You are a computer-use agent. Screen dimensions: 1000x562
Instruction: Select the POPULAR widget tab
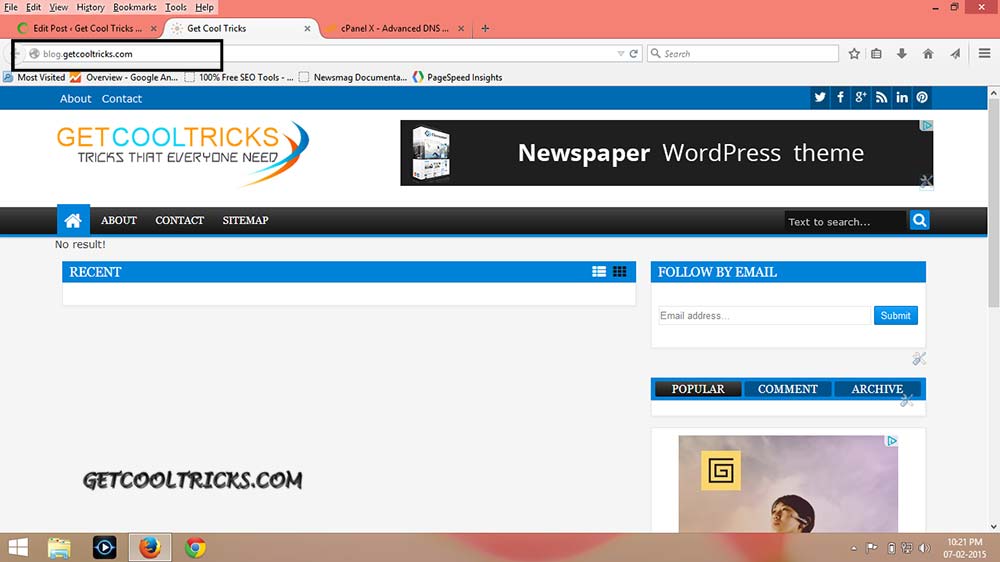pyautogui.click(x=698, y=389)
